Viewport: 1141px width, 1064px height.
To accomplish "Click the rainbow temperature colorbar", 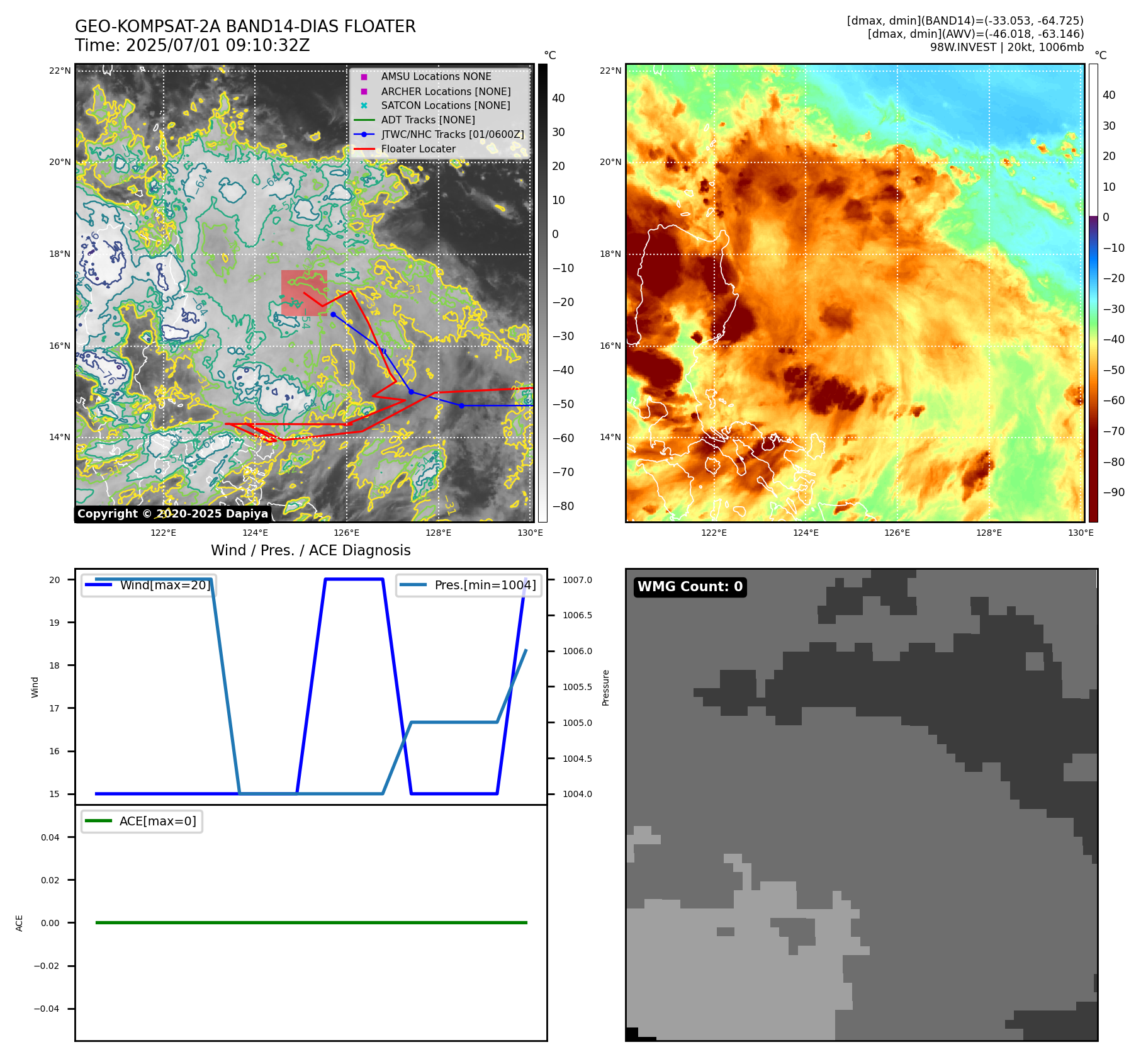I will pos(1093,293).
